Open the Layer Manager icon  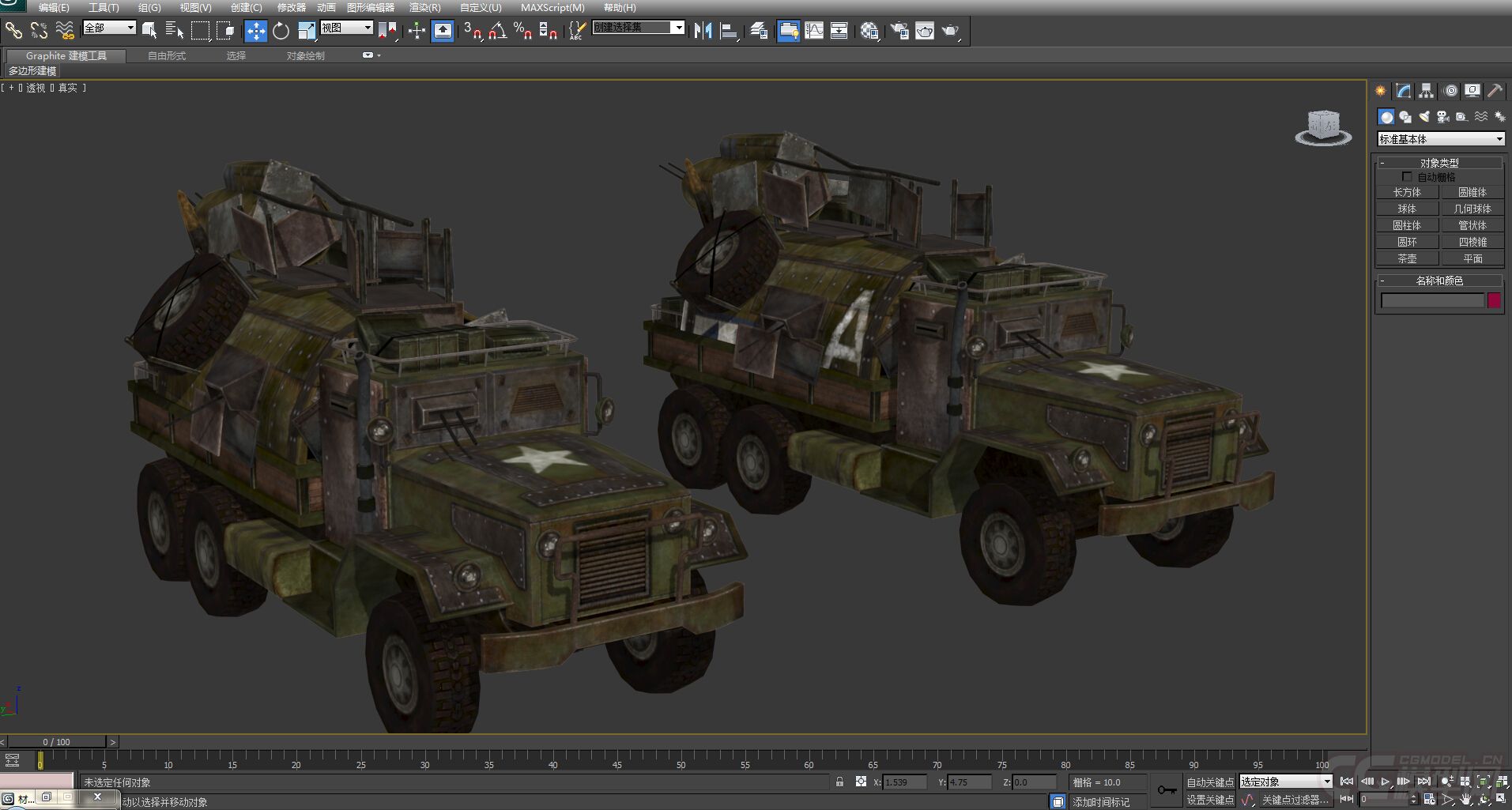coord(759,31)
